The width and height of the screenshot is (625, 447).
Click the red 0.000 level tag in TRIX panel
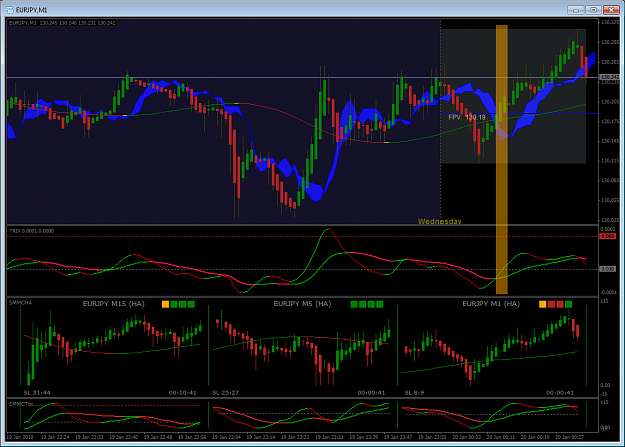click(x=608, y=236)
